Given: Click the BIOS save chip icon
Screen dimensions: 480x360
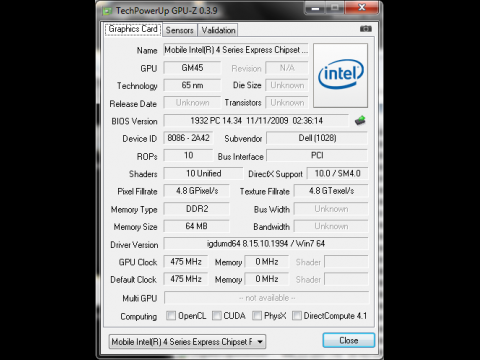Looking at the screenshot, I should click(360, 120).
